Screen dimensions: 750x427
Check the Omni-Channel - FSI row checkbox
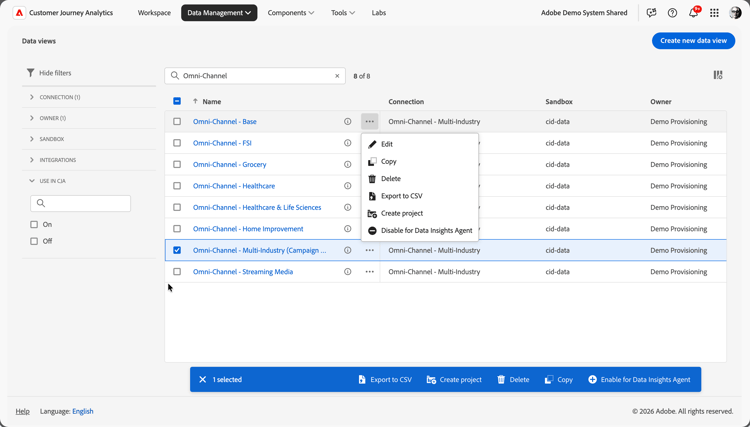click(177, 143)
